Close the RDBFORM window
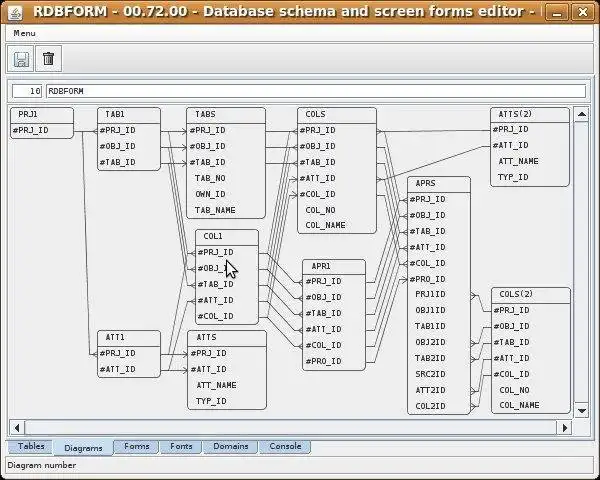Viewport: 600px width, 480px height. (582, 13)
